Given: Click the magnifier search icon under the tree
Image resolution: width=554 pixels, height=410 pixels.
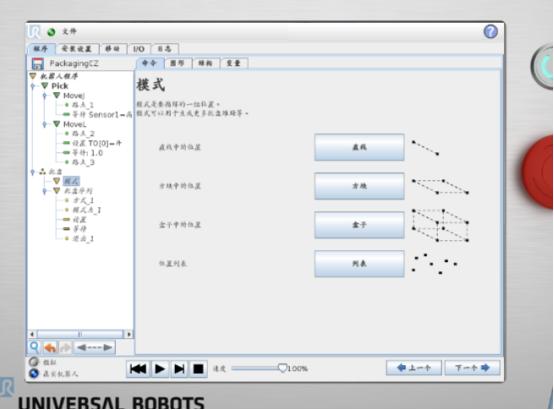Looking at the screenshot, I should point(34,347).
